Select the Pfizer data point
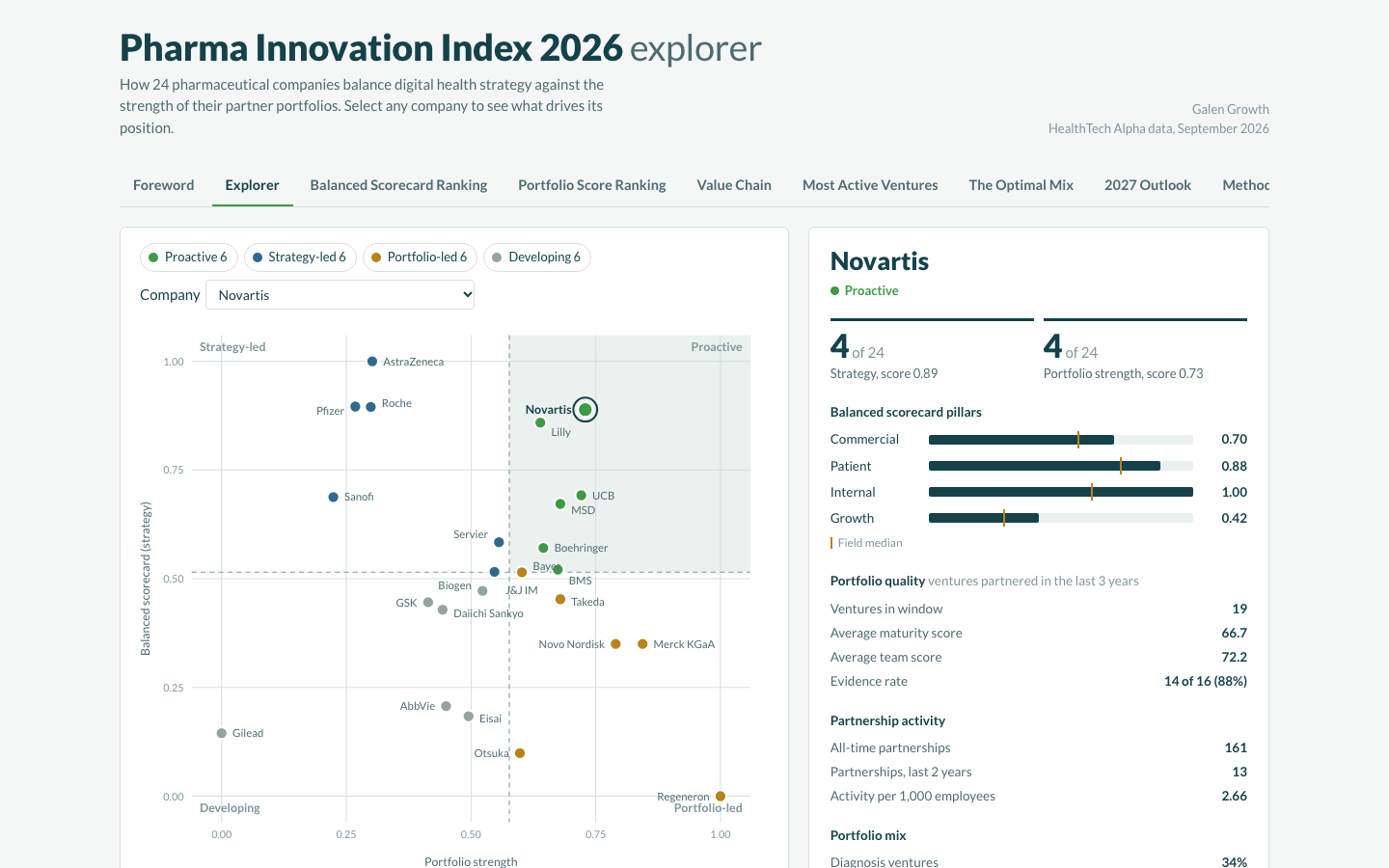 (355, 407)
